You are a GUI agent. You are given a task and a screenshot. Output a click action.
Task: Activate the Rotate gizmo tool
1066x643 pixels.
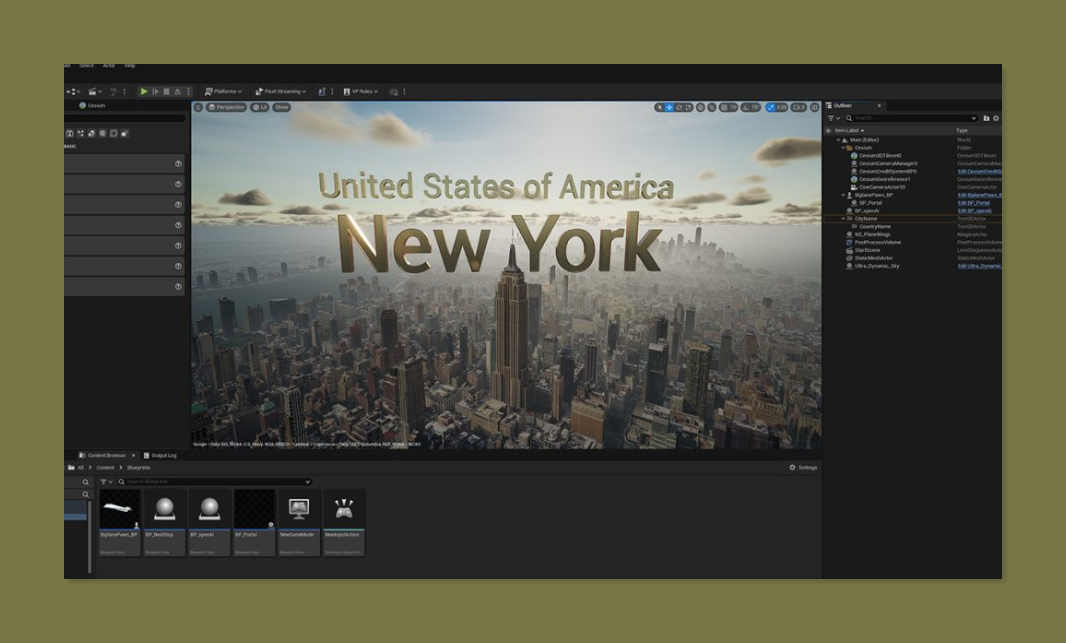[x=678, y=107]
